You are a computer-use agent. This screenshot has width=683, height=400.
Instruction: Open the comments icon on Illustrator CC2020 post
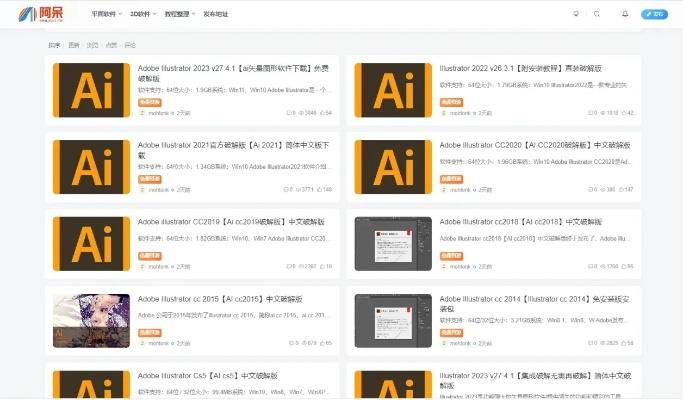[x=591, y=190]
